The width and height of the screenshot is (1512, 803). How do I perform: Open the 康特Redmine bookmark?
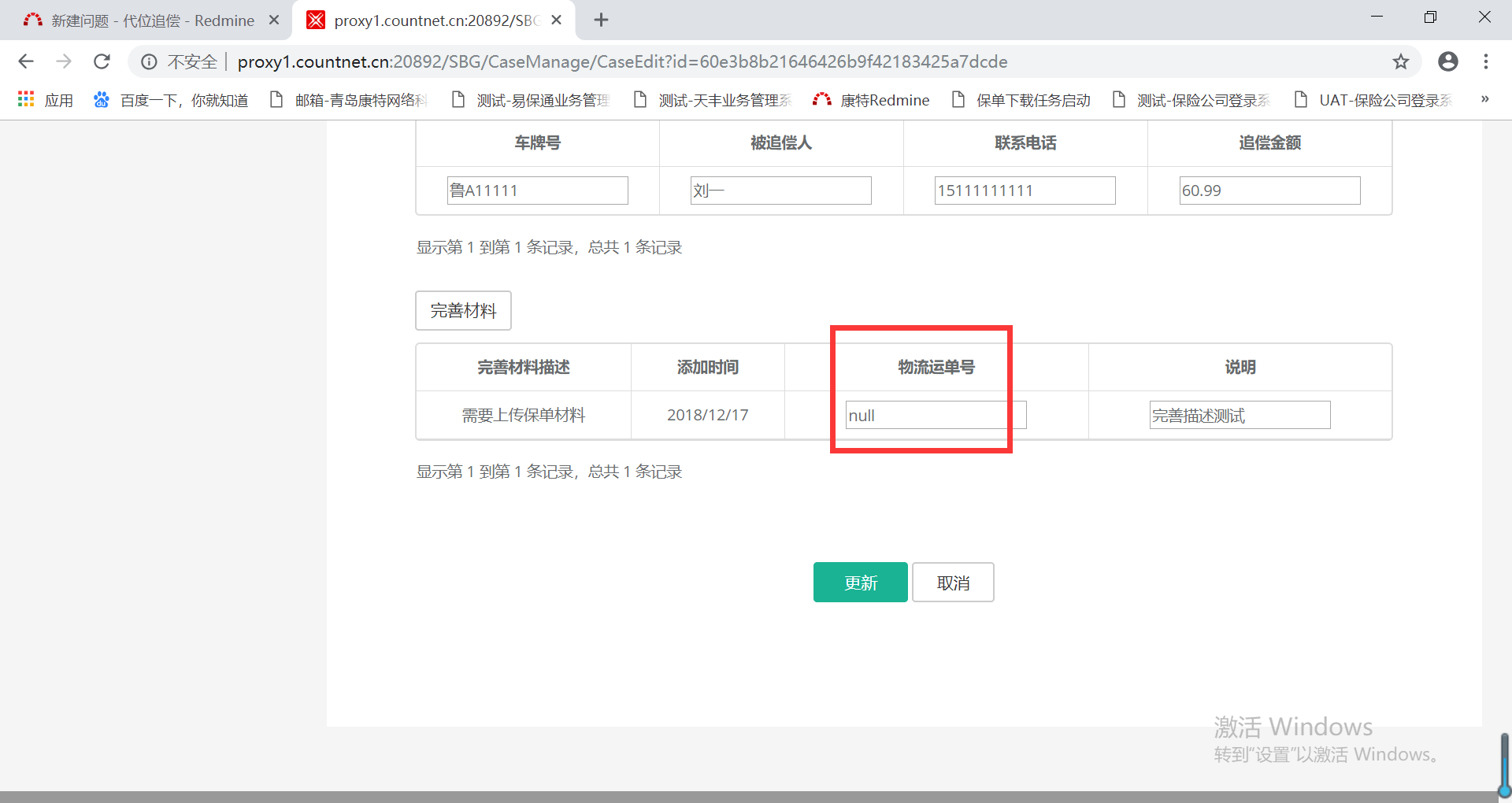(871, 100)
